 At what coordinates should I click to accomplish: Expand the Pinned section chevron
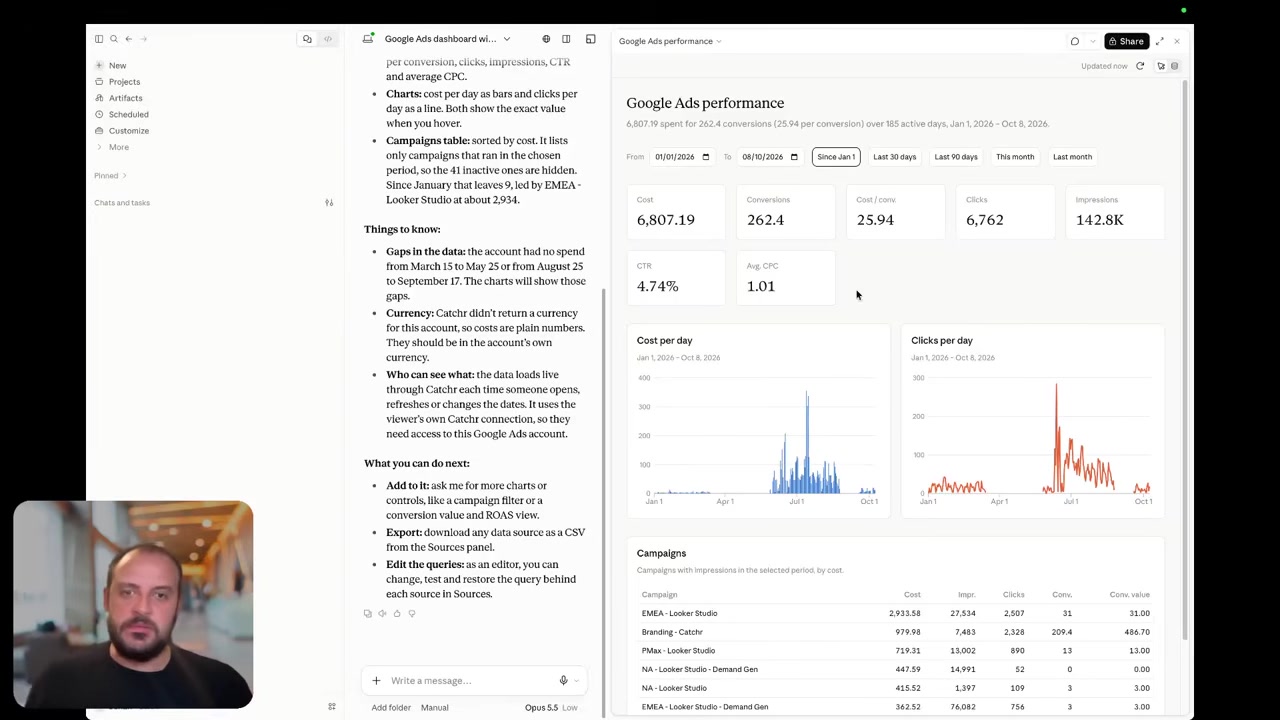[x=124, y=176]
